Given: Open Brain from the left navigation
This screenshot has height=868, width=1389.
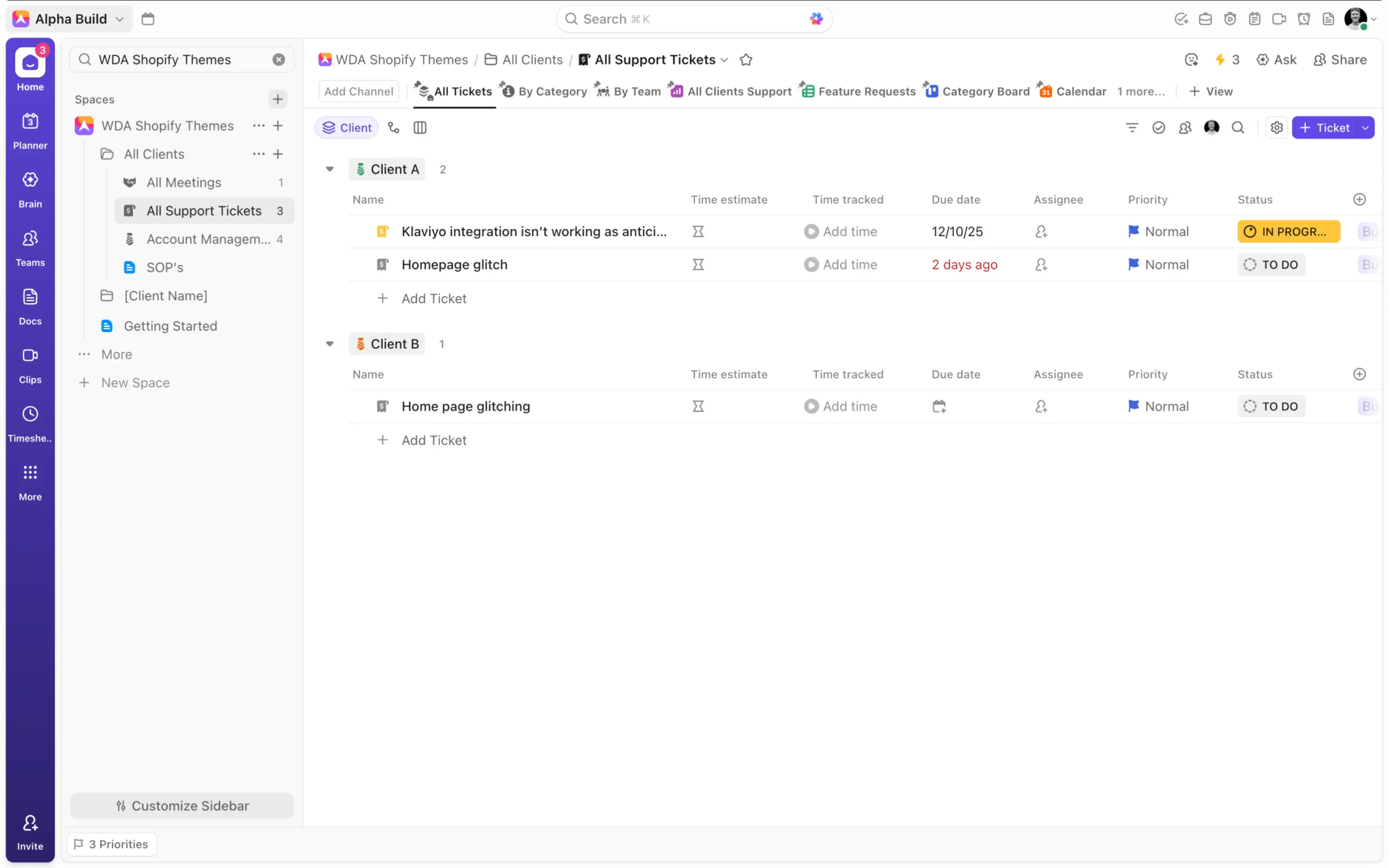Looking at the screenshot, I should tap(30, 189).
